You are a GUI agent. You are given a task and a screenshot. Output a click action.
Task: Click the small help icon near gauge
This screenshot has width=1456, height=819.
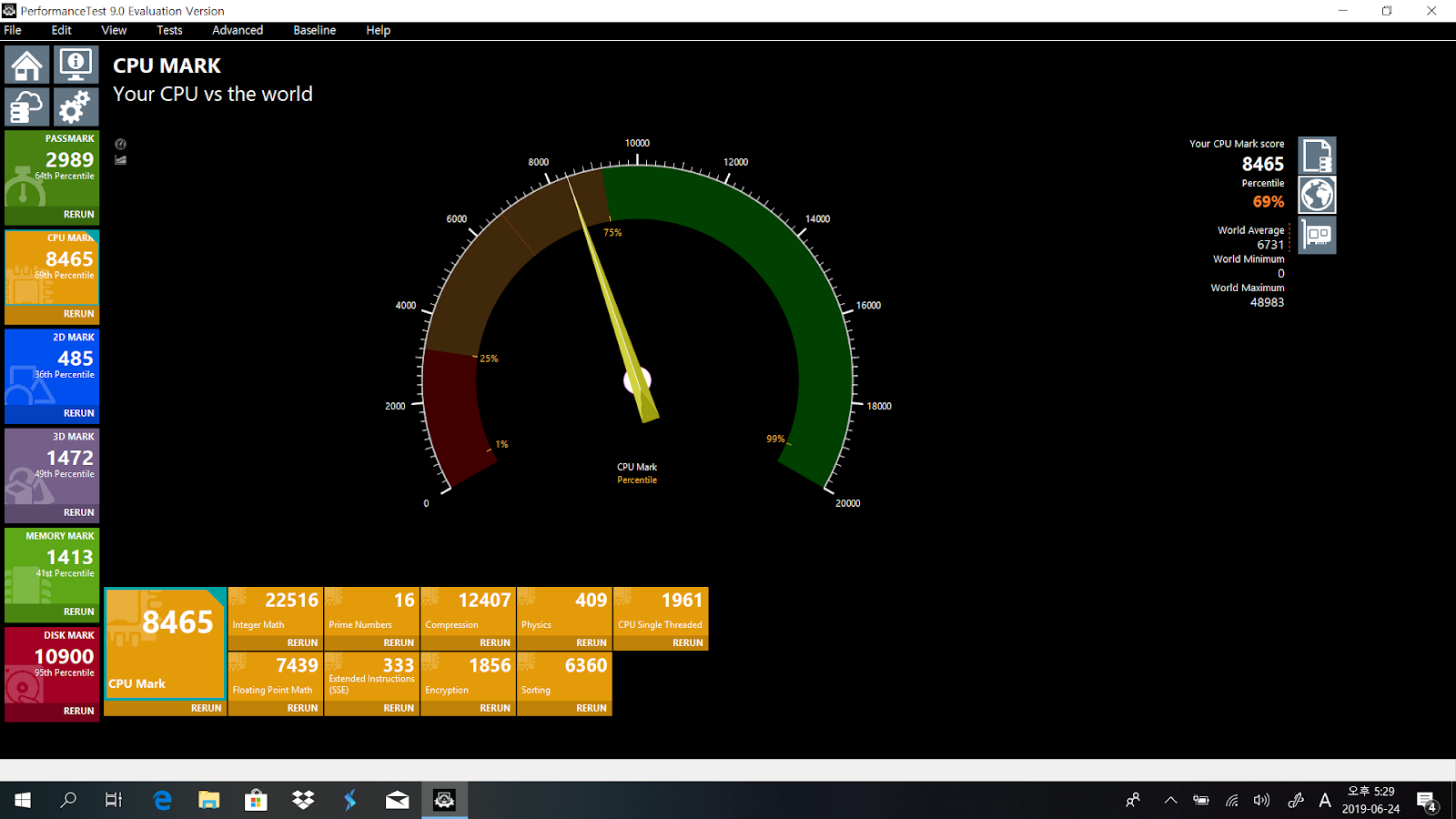pos(120,144)
